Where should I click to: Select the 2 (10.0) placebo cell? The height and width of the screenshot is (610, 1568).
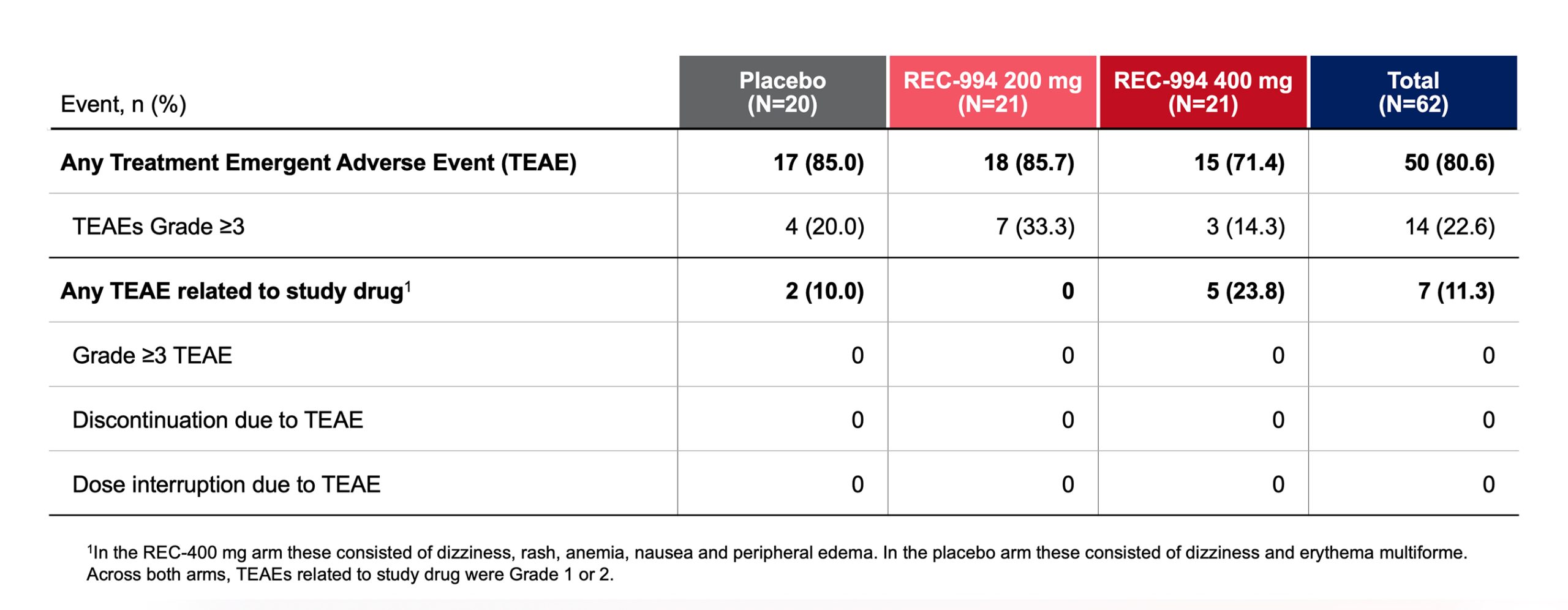point(825,291)
